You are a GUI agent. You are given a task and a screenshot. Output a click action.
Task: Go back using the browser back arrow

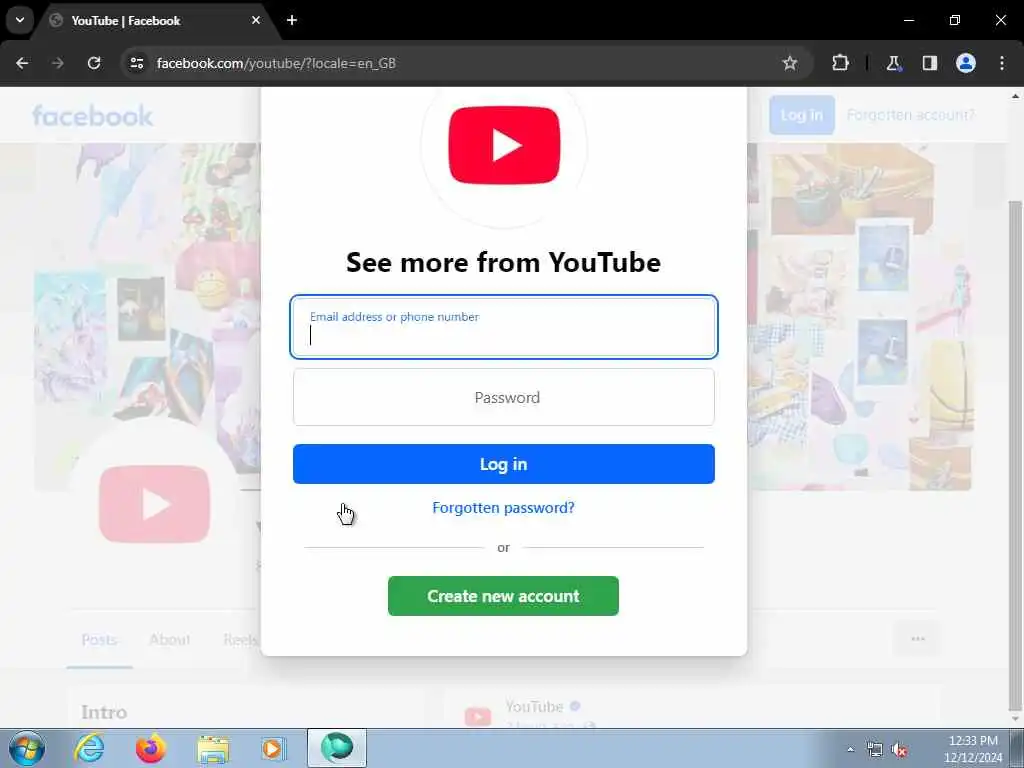(22, 63)
